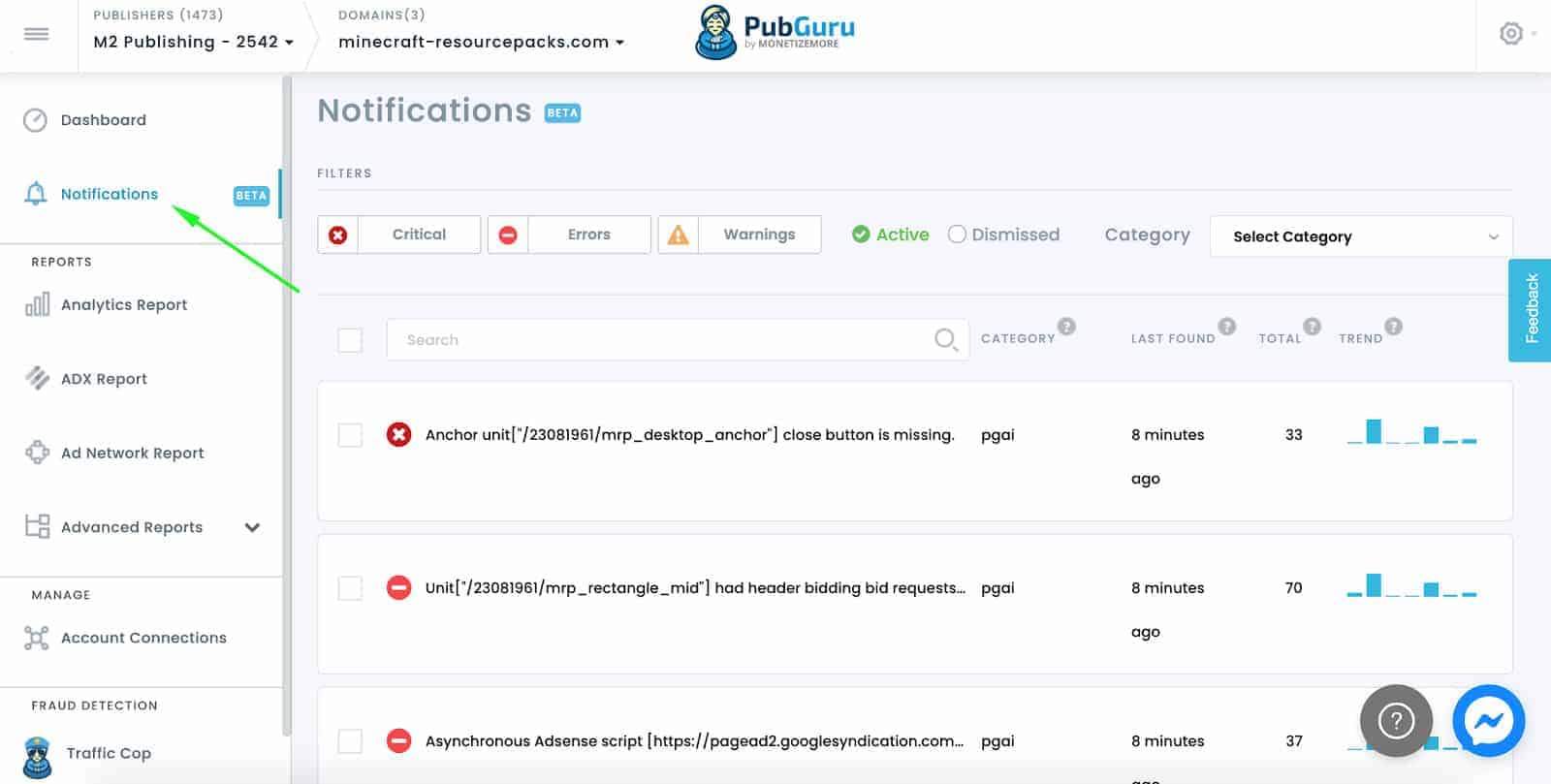Click the Analytics Report bar chart icon

(37, 304)
